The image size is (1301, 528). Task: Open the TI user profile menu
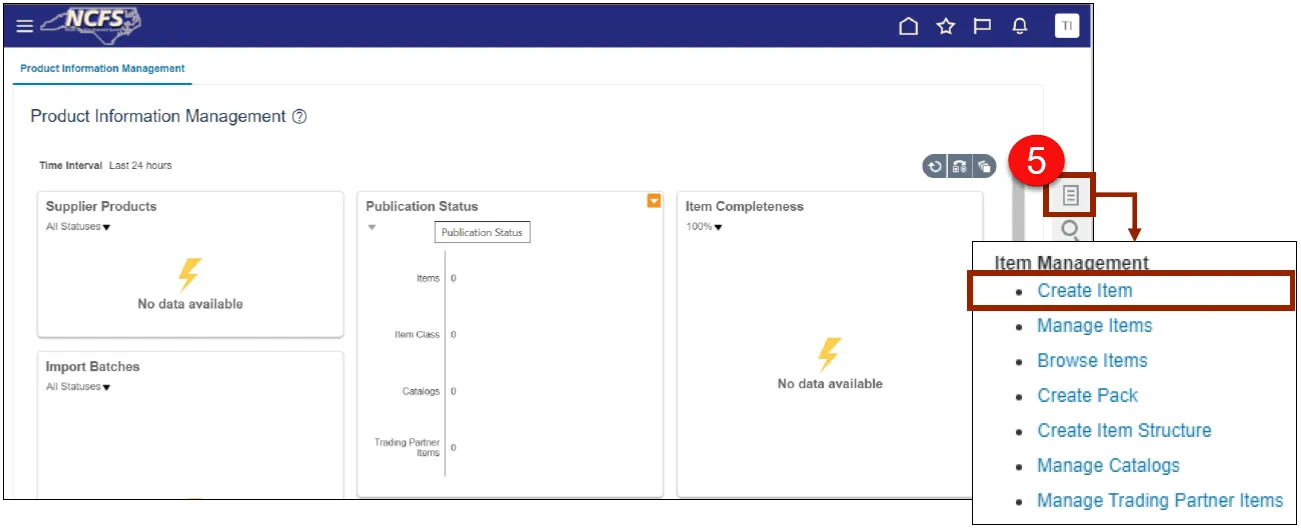tap(1066, 26)
